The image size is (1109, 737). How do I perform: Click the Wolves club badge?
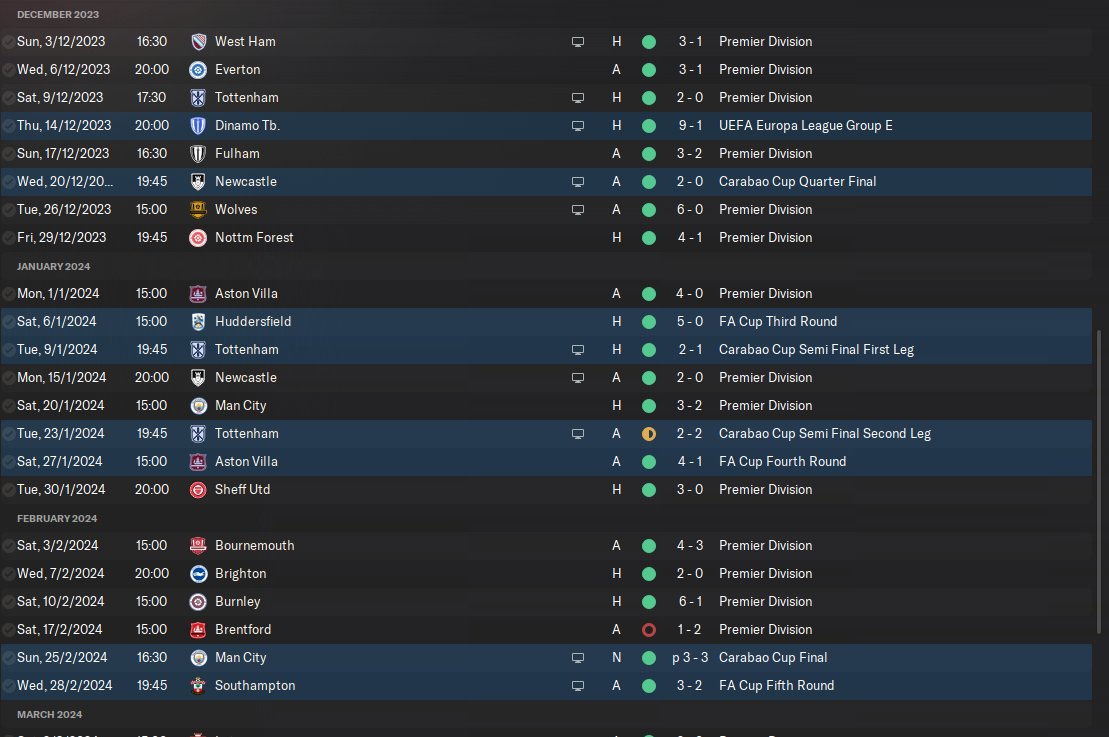tap(198, 210)
